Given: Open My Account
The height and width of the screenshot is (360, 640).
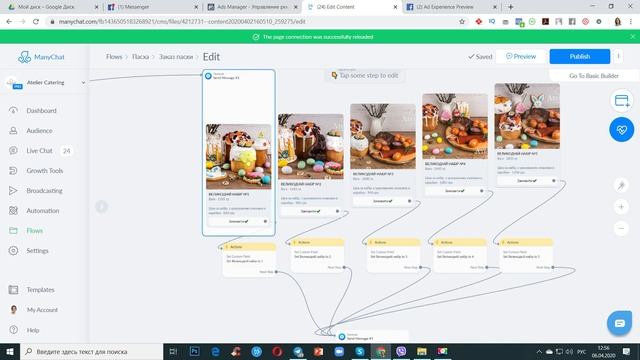Looking at the screenshot, I should 42,310.
